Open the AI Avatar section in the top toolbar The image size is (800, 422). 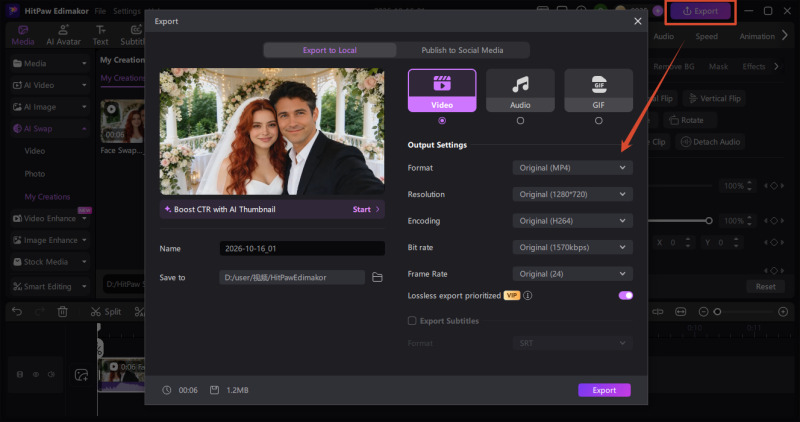(x=63, y=36)
